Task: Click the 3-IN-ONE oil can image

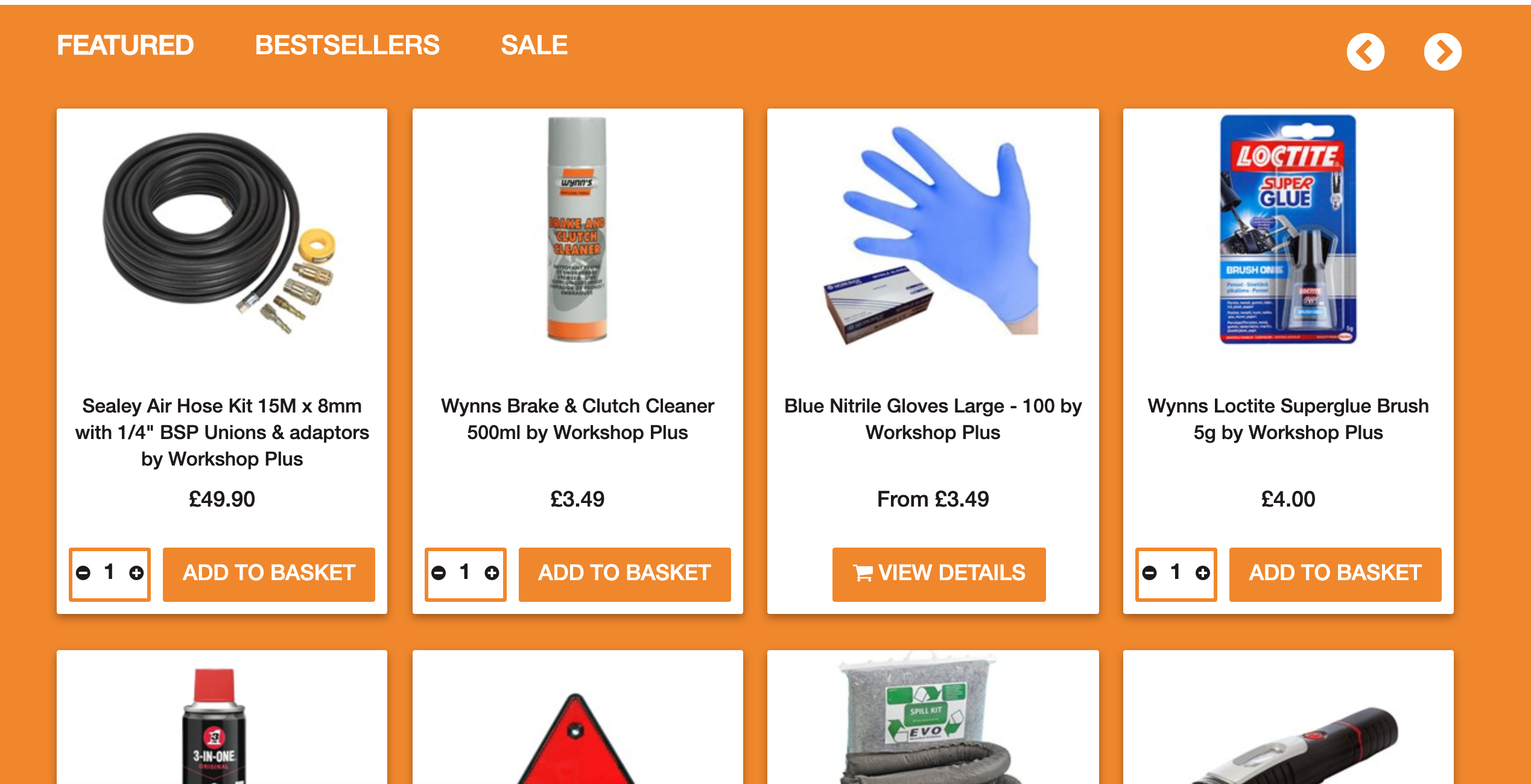Action: (215, 726)
